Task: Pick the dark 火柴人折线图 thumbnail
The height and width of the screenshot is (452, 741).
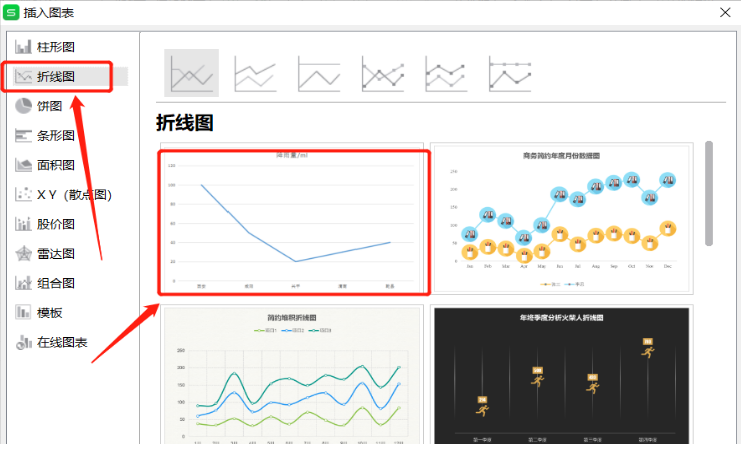Action: tap(562, 374)
